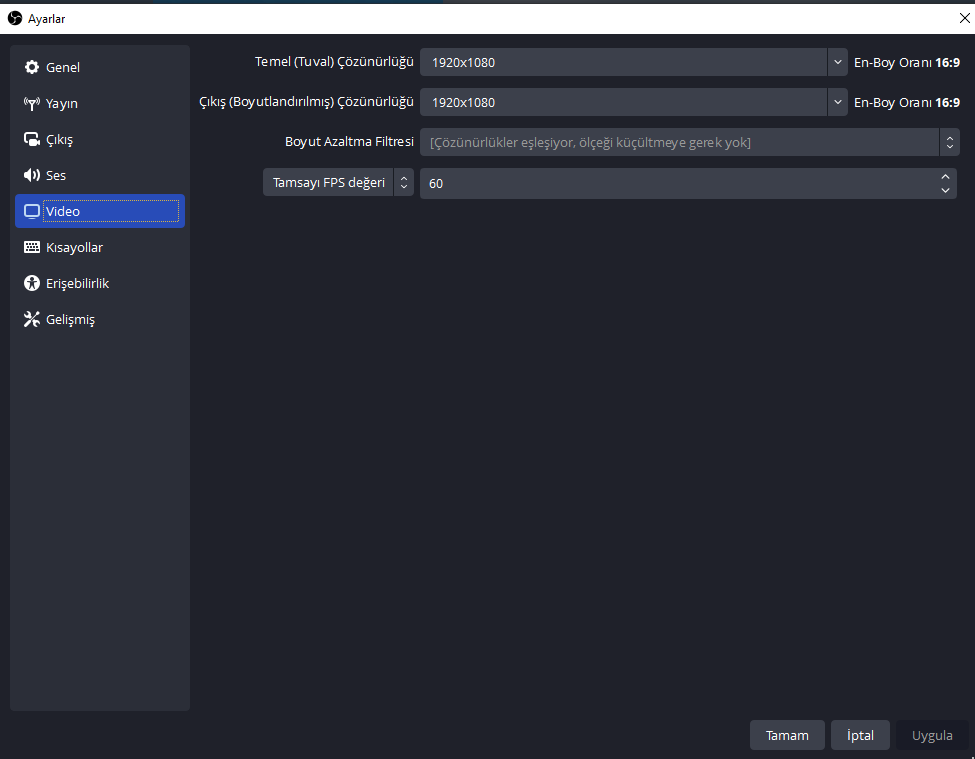Open Kısayollar hotkeys settings
Screen dimensions: 975x759
(x=99, y=247)
